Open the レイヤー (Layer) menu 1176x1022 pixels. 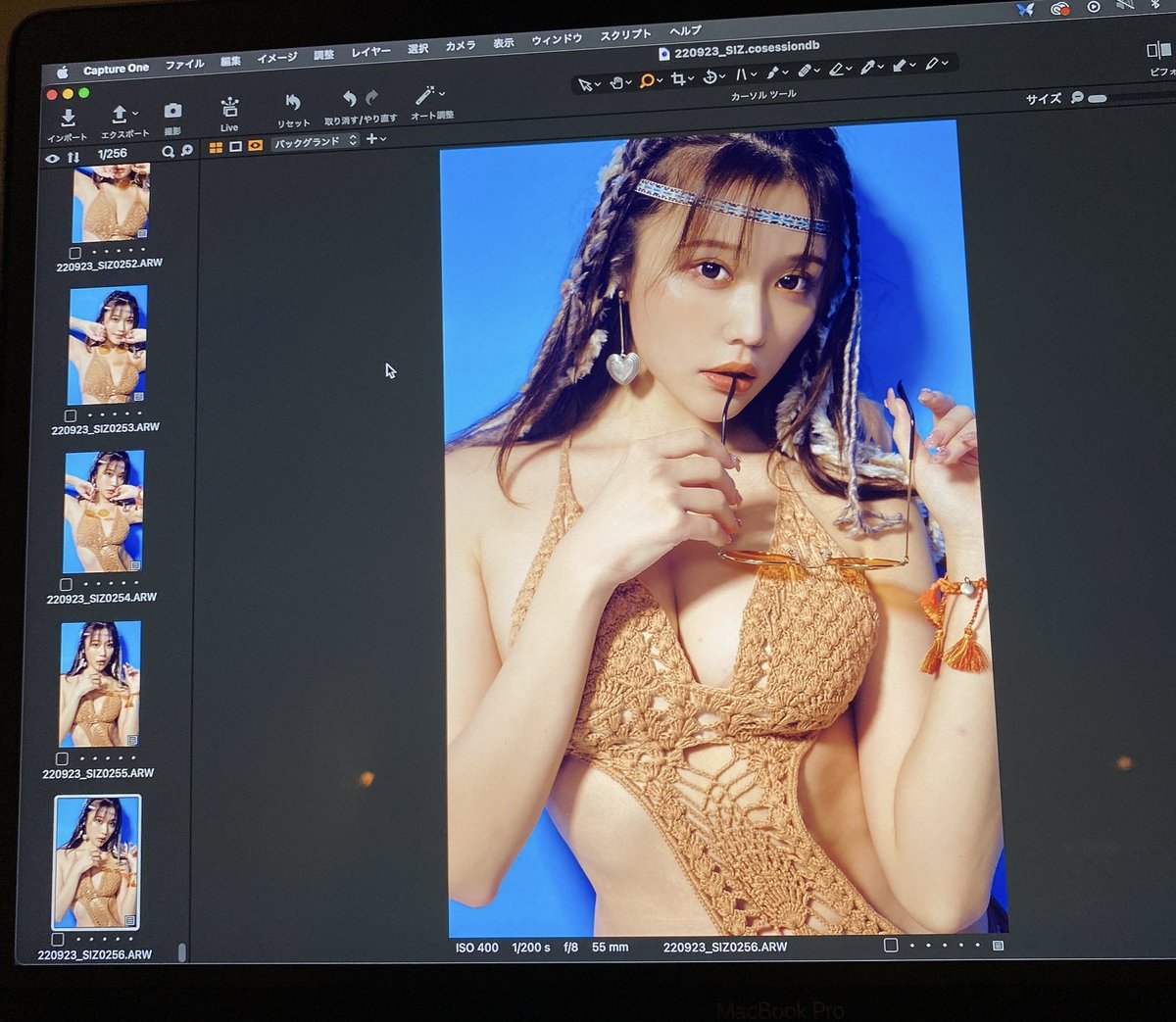(370, 53)
